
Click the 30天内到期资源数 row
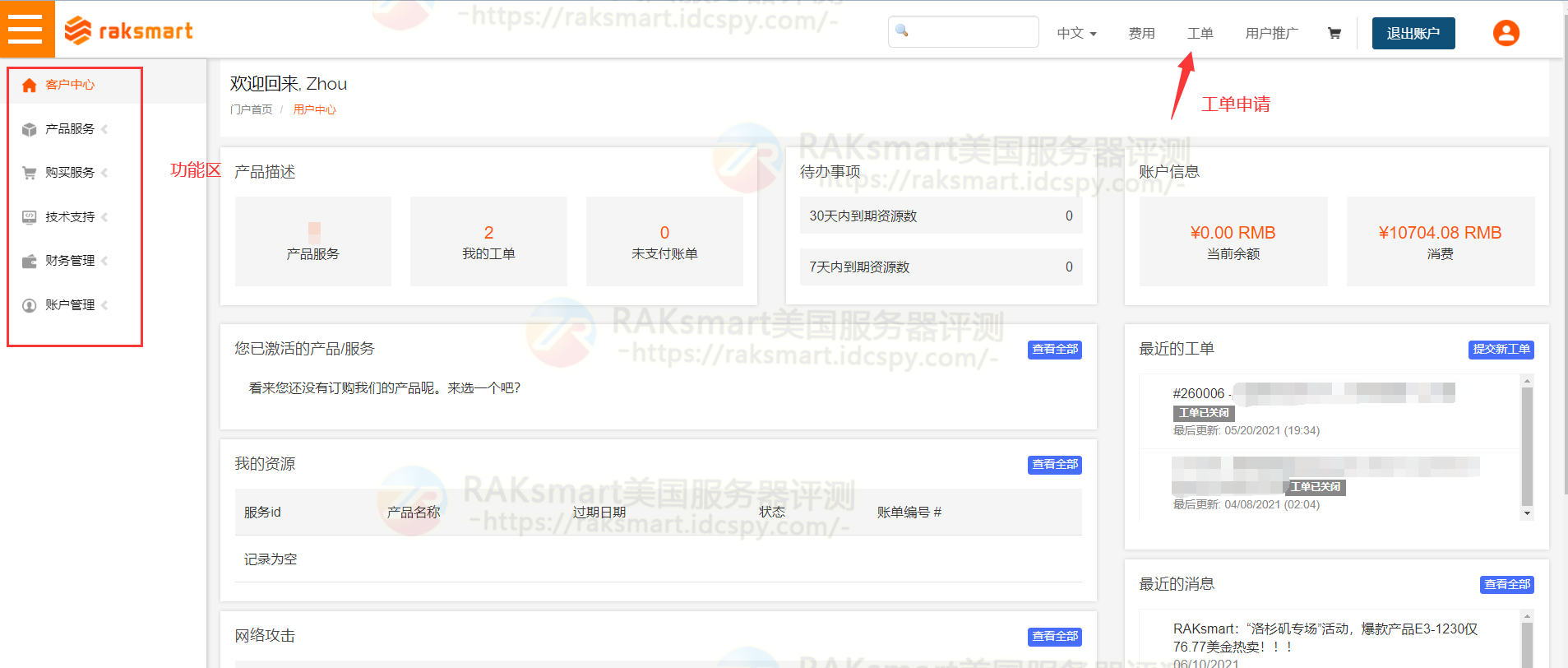(941, 216)
